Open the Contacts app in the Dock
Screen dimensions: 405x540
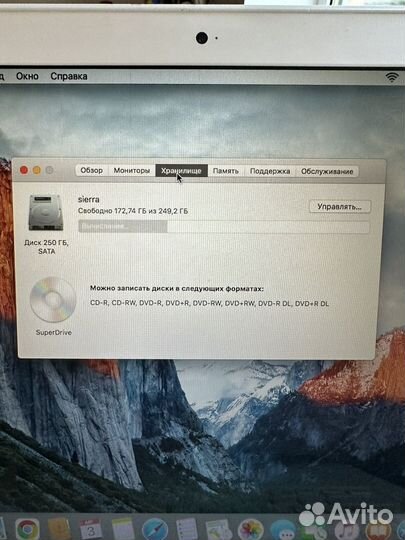point(59,529)
